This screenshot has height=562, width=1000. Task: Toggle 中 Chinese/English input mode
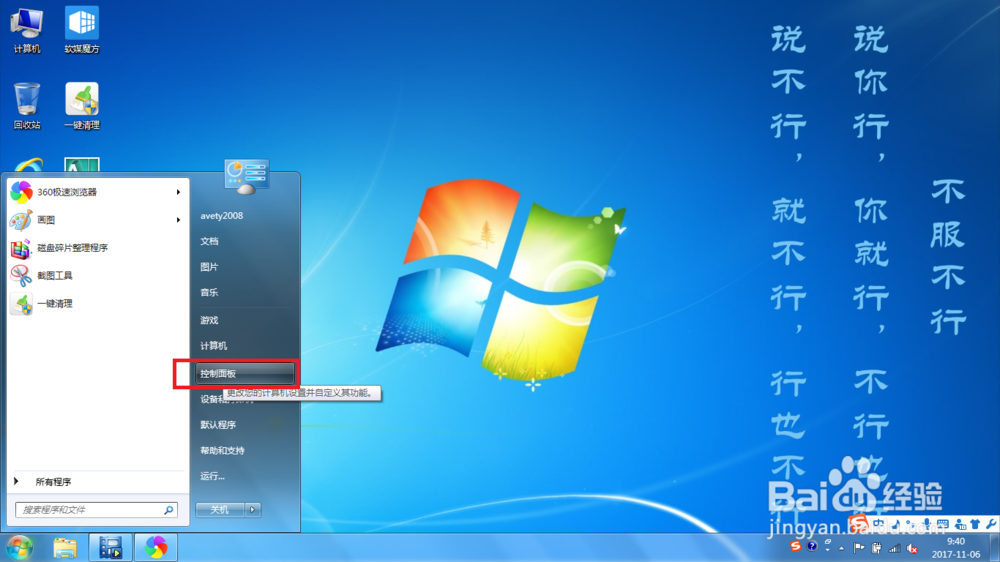[x=879, y=524]
